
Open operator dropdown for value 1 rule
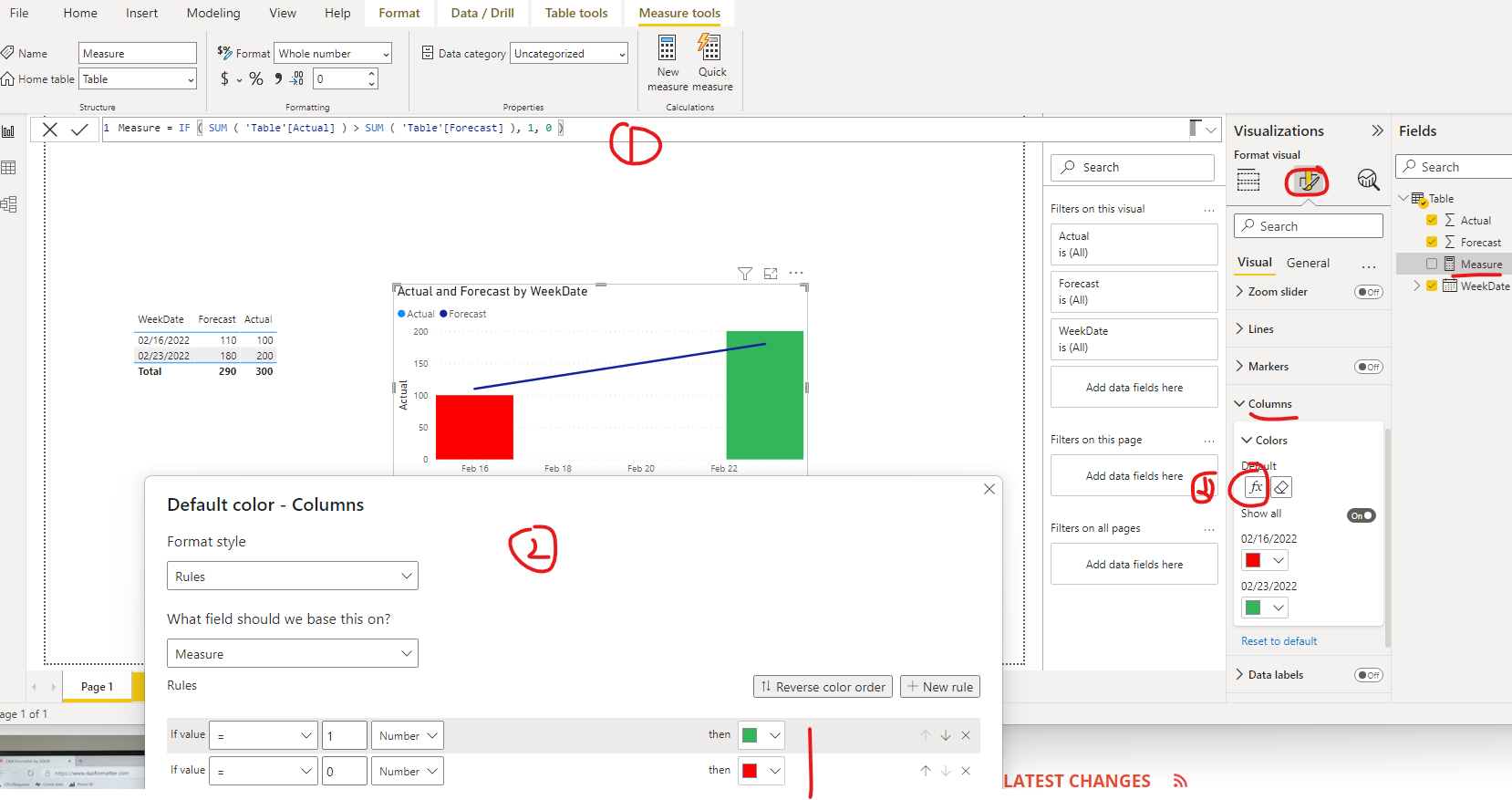click(264, 735)
